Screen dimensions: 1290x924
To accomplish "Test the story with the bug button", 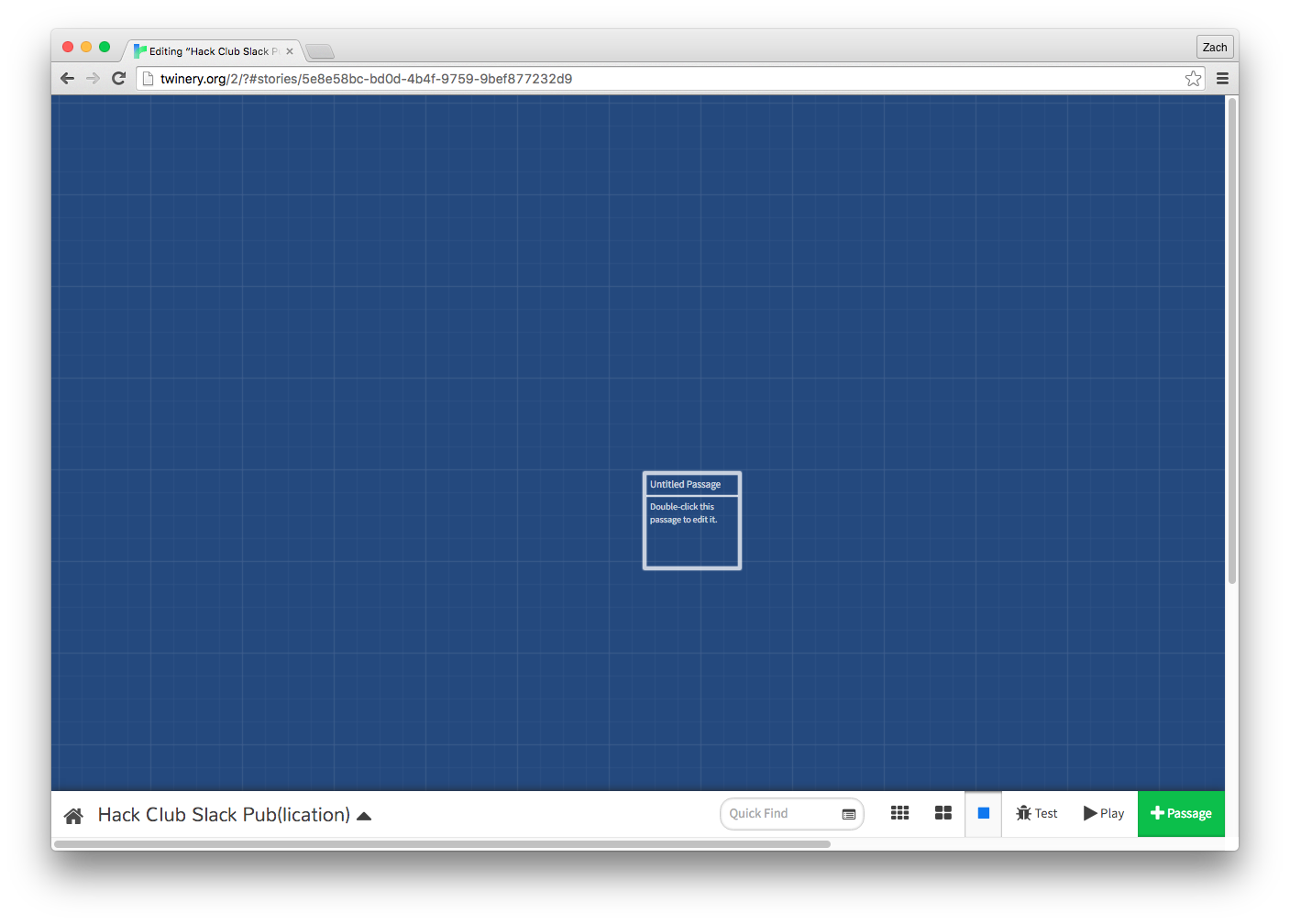I will click(1036, 813).
